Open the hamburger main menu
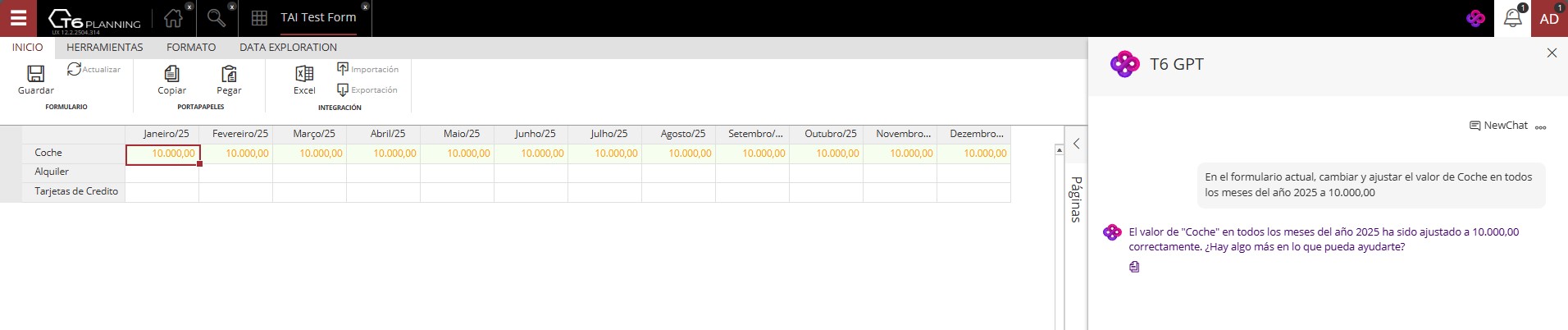This screenshot has height=330, width=1568. [x=18, y=18]
